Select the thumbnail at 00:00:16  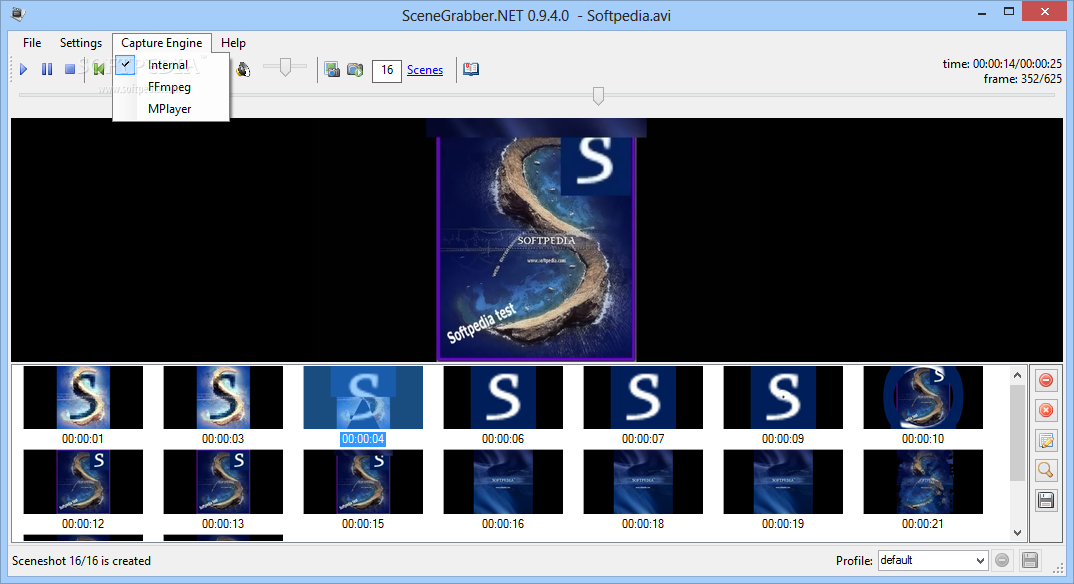click(x=503, y=482)
